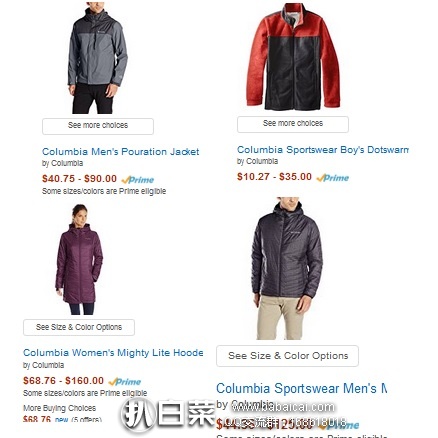
Task: Click the More Buying Choices text
Action: point(59,408)
